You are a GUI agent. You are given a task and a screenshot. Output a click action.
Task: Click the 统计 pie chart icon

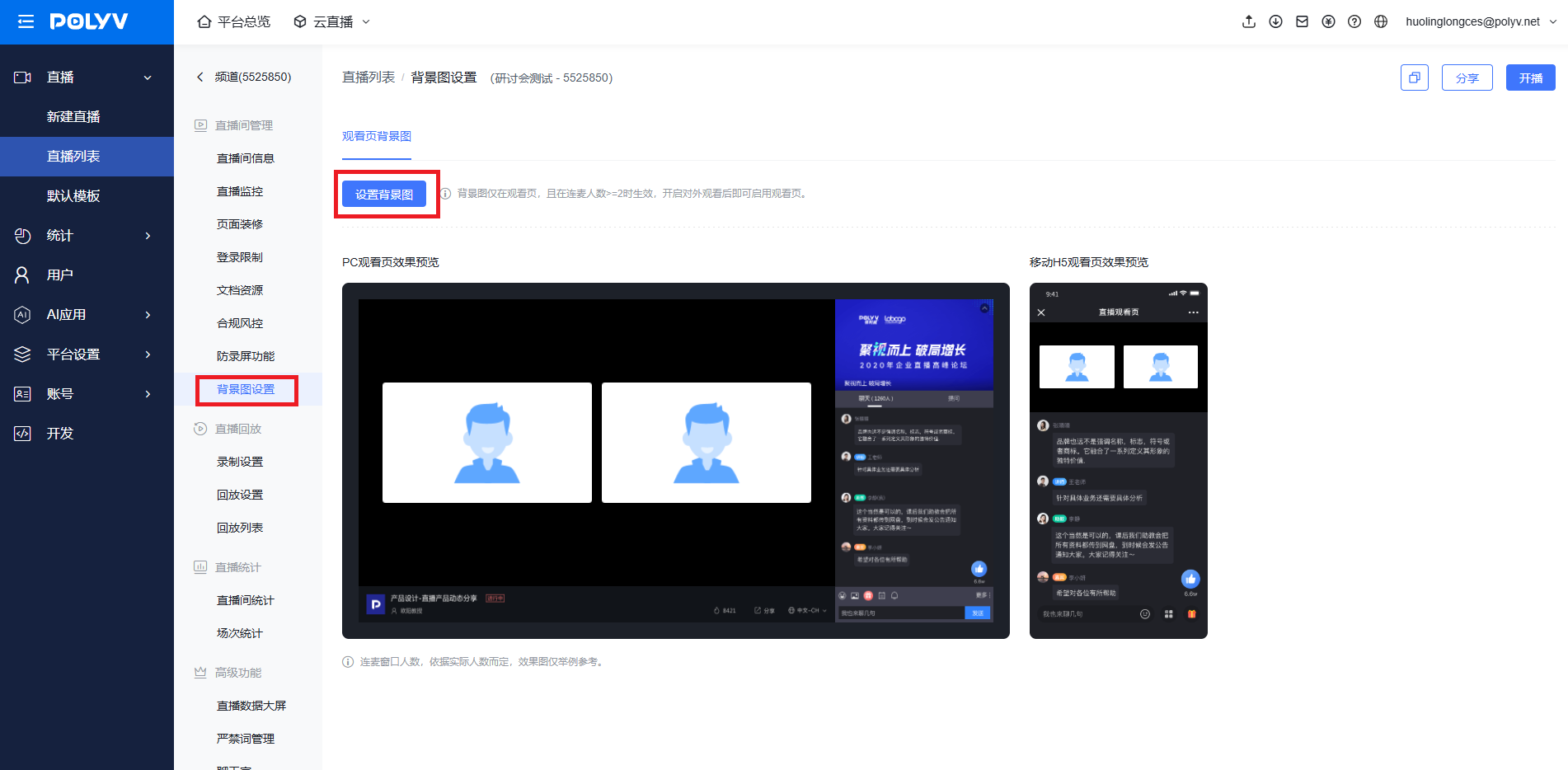[22, 236]
